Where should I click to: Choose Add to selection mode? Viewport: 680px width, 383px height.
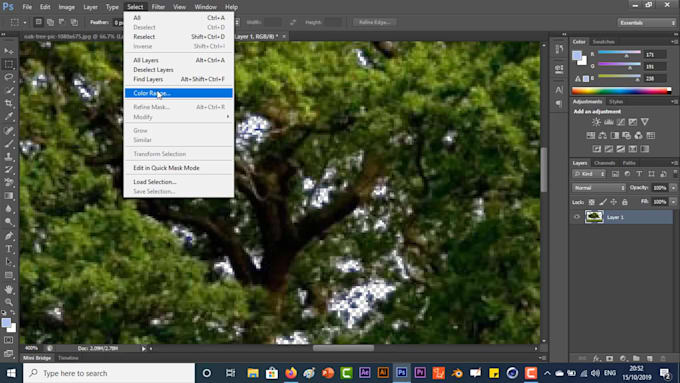point(50,22)
